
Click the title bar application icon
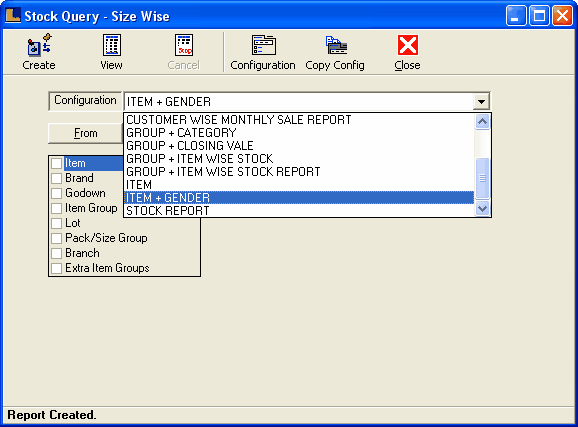click(13, 15)
